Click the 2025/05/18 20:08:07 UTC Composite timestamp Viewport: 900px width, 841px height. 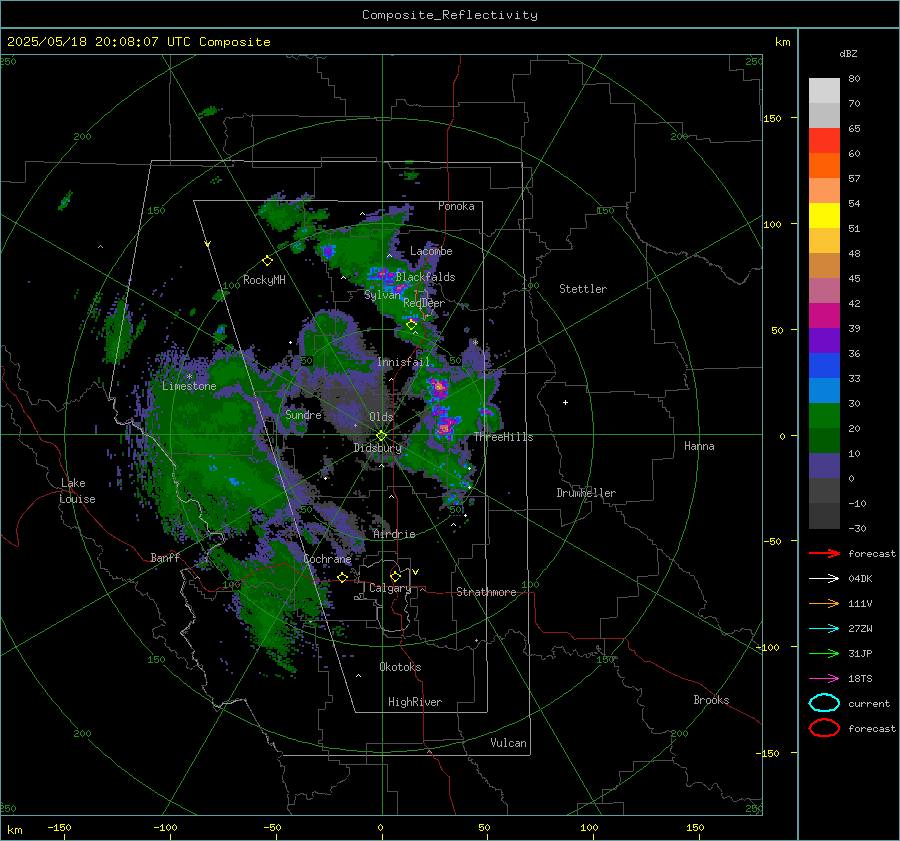[x=138, y=42]
